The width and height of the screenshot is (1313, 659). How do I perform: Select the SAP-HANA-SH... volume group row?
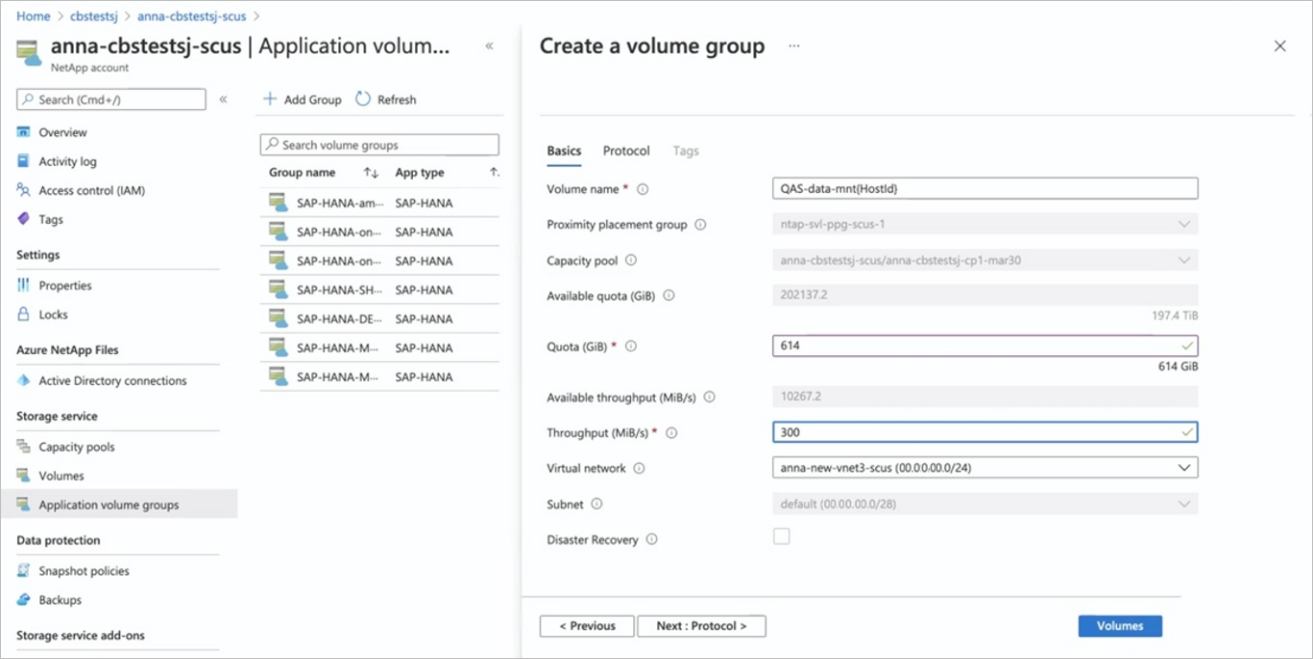coord(379,290)
